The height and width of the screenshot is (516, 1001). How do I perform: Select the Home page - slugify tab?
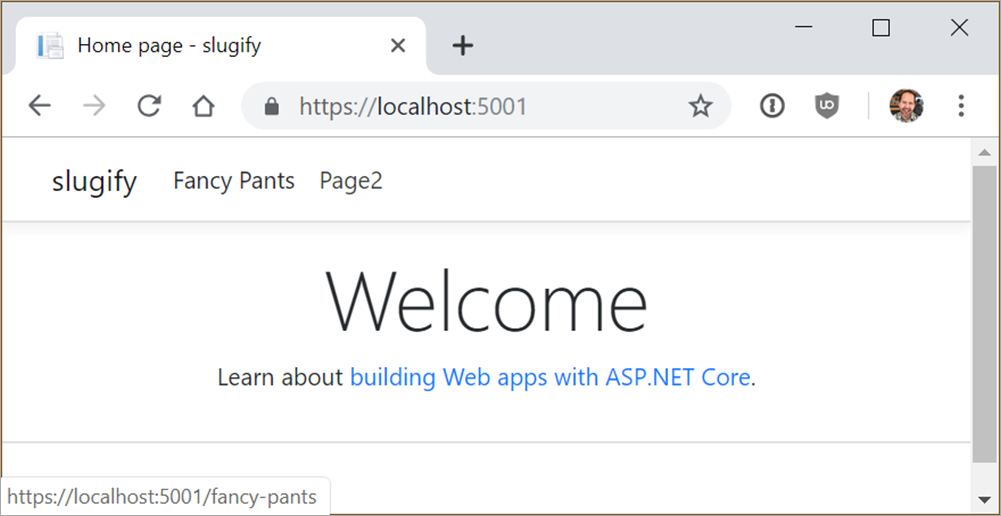200,45
